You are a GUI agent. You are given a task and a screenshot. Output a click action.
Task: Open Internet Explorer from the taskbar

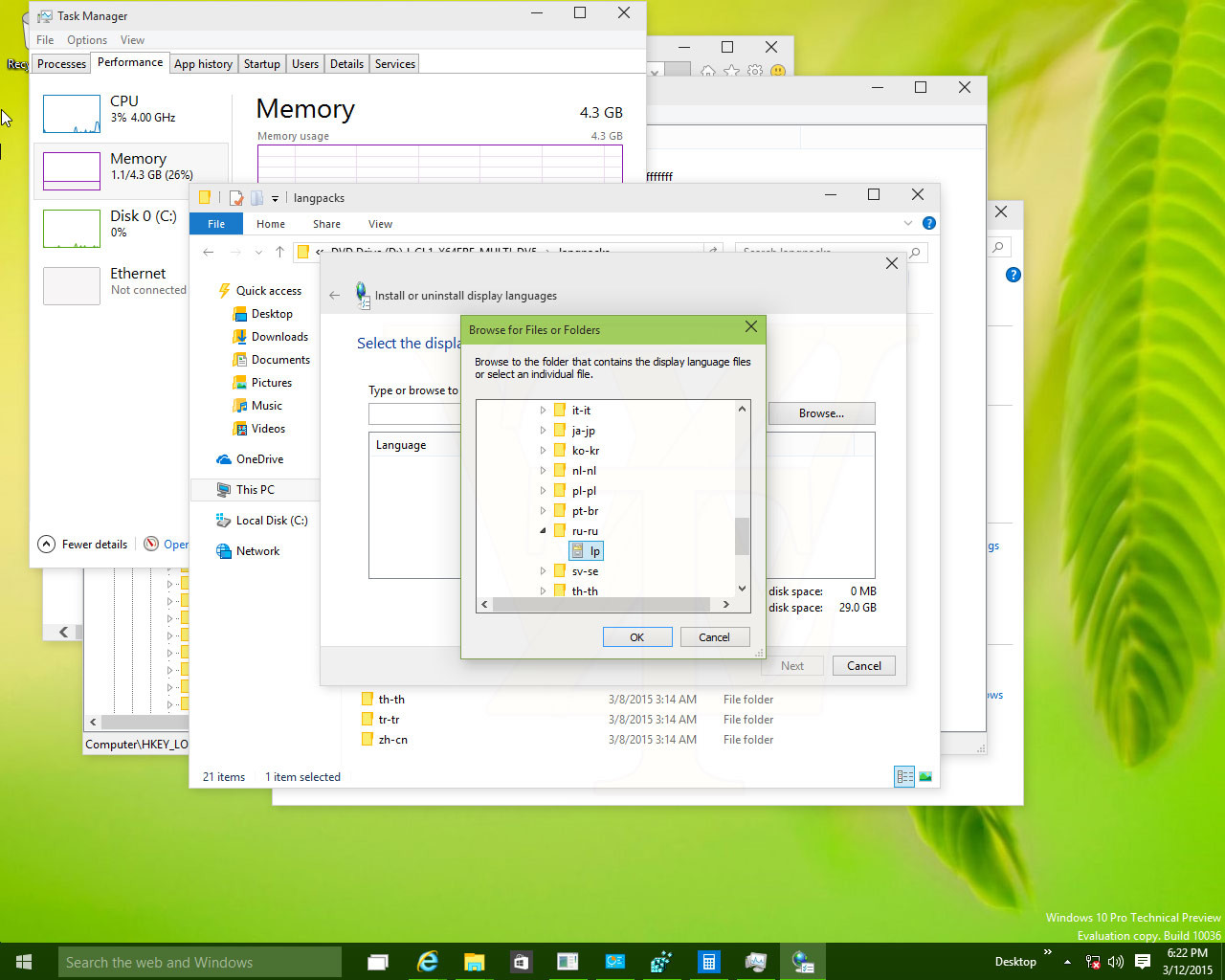(428, 962)
